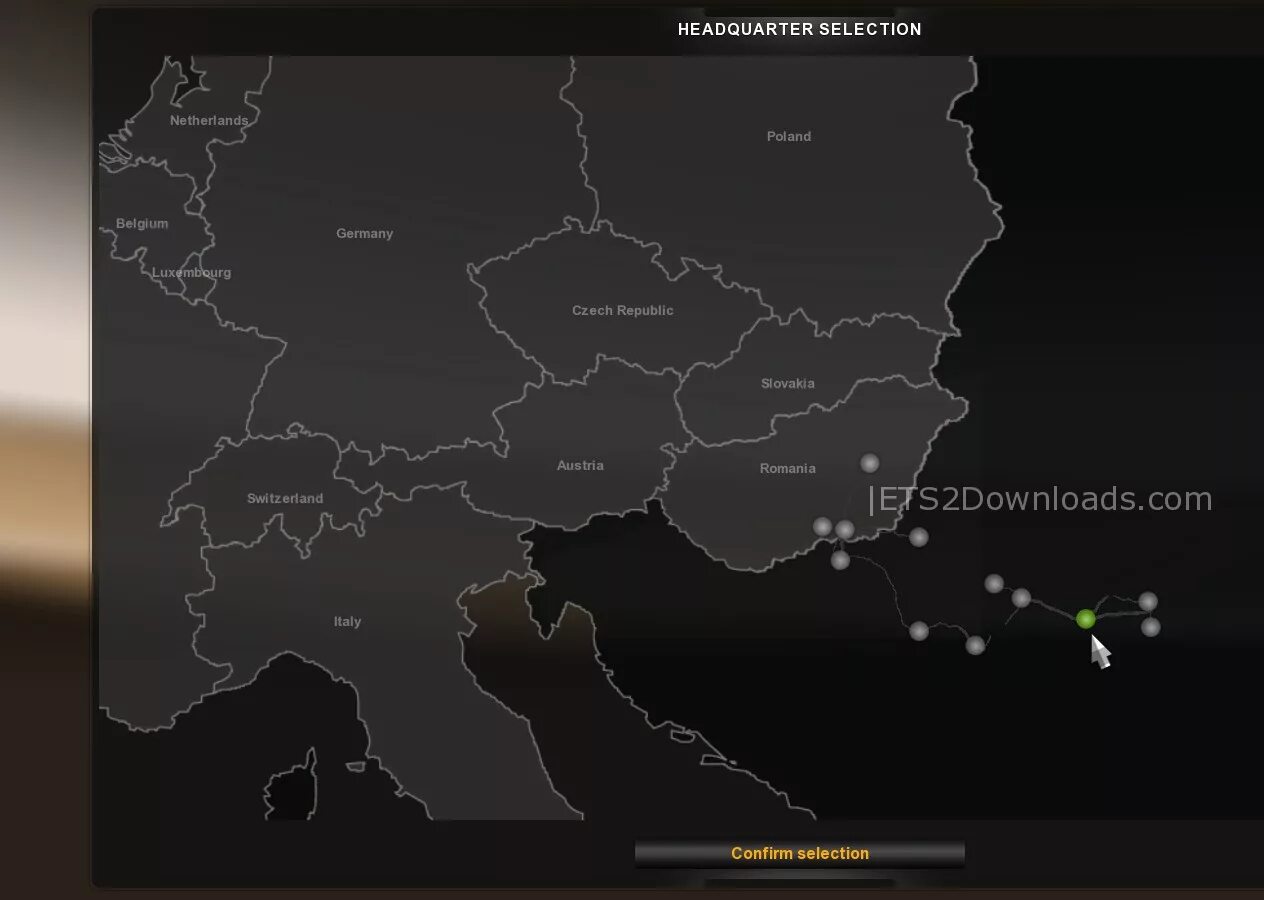Click the HEADQUARTER SELECTION title
The height and width of the screenshot is (900, 1264).
[800, 29]
